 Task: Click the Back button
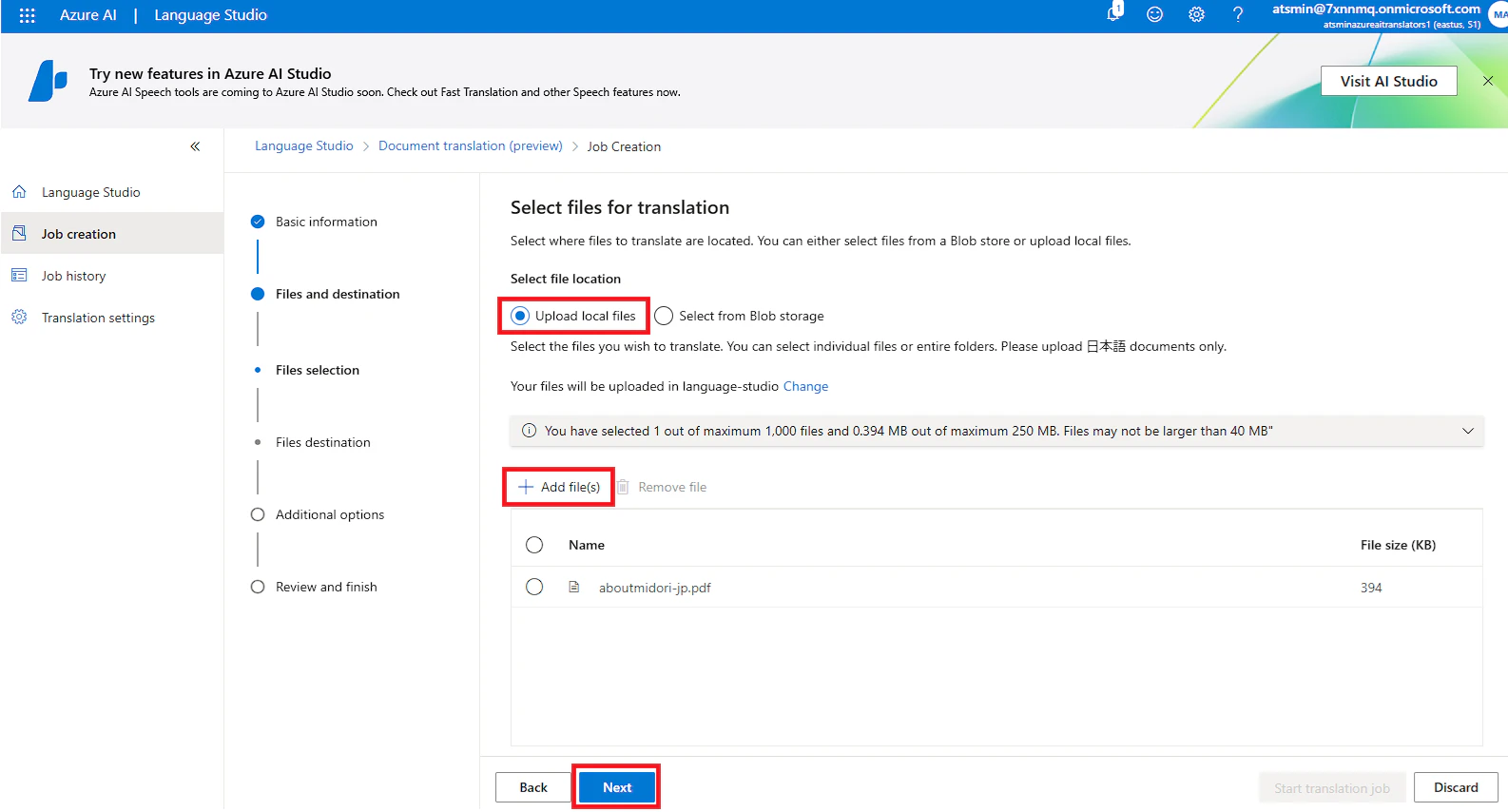click(x=533, y=787)
